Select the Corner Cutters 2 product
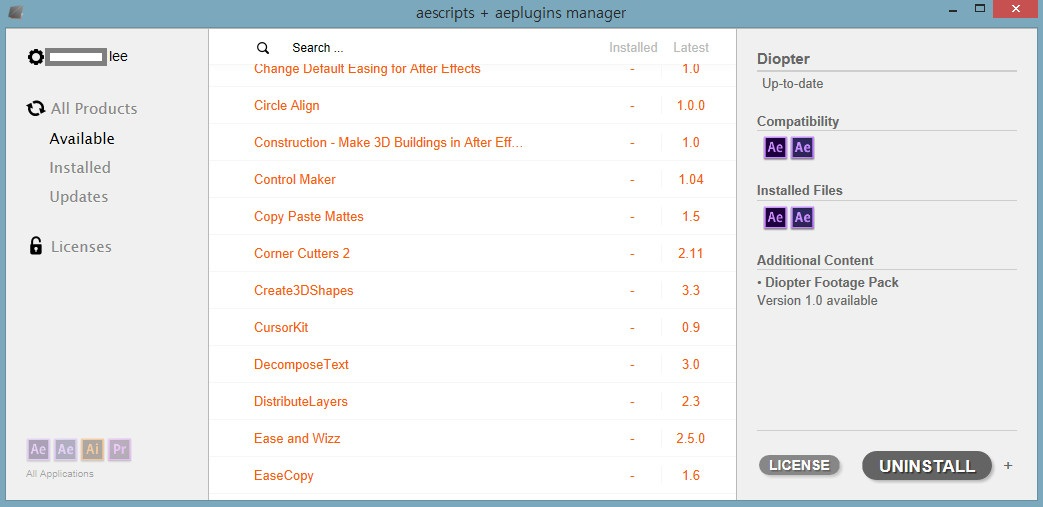1043x507 pixels. pyautogui.click(x=302, y=254)
